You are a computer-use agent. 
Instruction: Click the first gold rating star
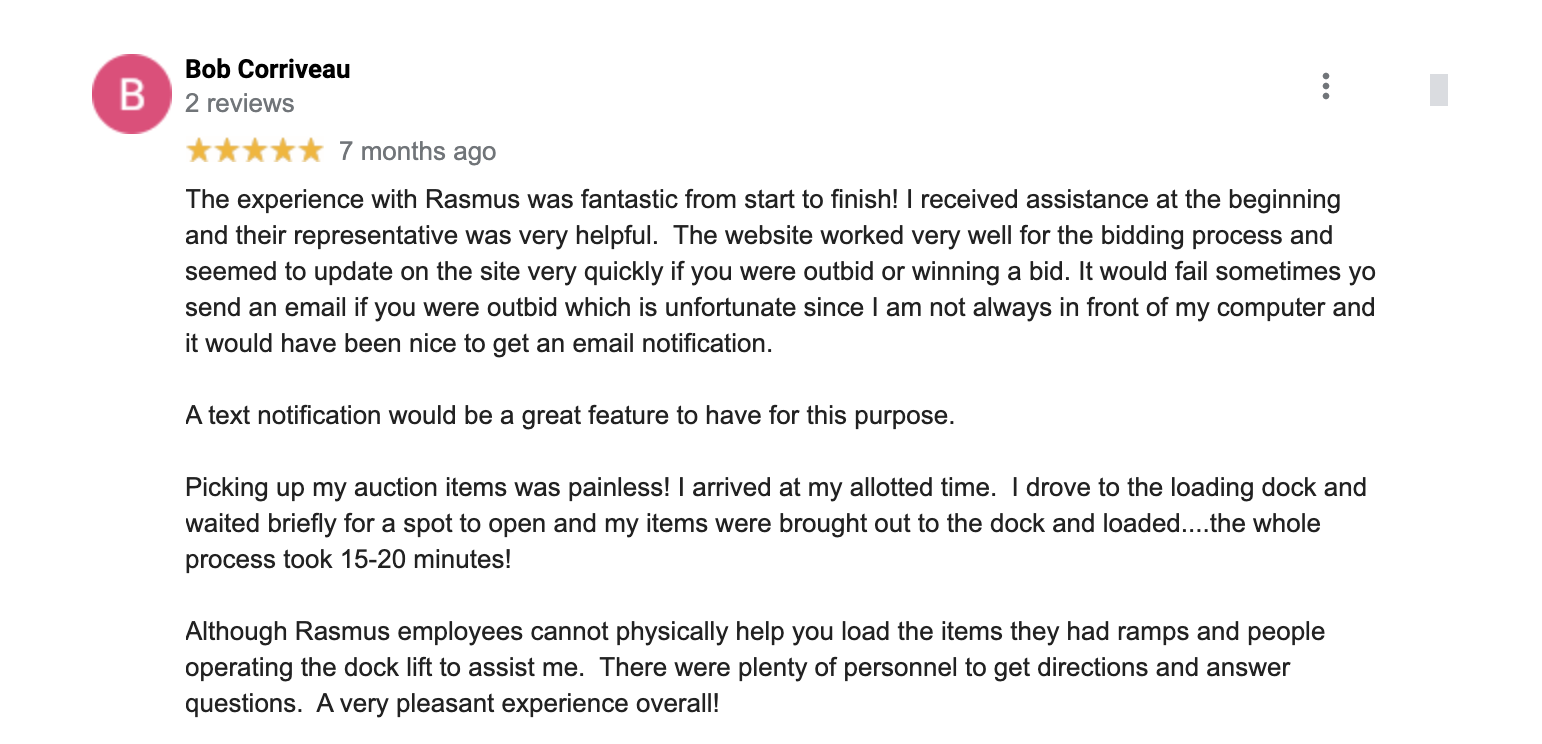click(199, 151)
